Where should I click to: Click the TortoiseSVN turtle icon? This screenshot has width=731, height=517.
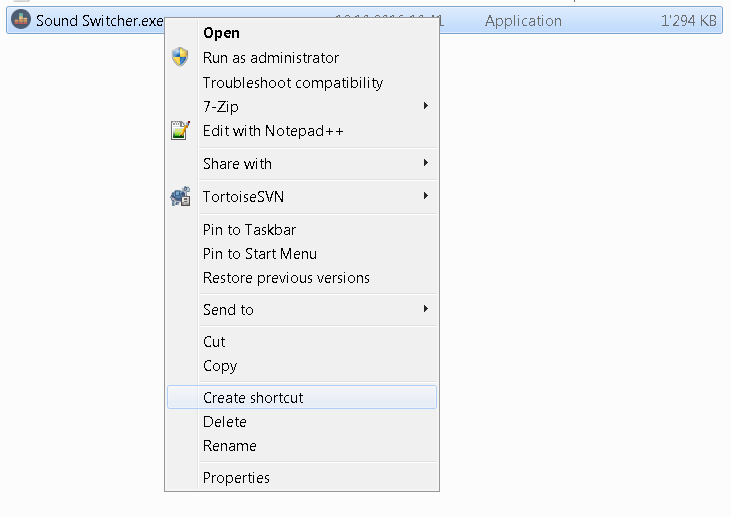coord(180,196)
